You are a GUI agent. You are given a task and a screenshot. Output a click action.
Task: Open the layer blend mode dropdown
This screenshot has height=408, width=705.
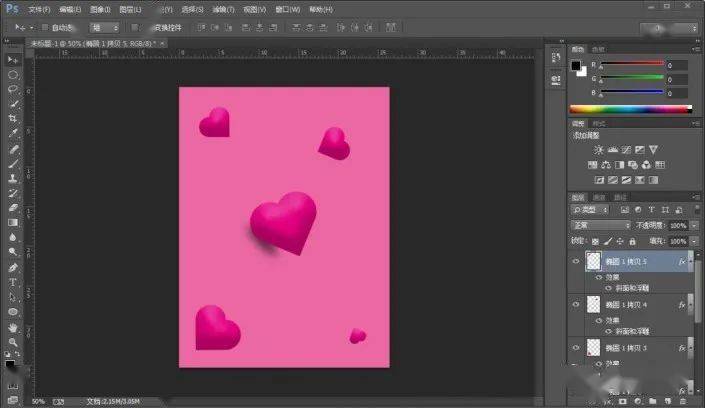click(601, 225)
